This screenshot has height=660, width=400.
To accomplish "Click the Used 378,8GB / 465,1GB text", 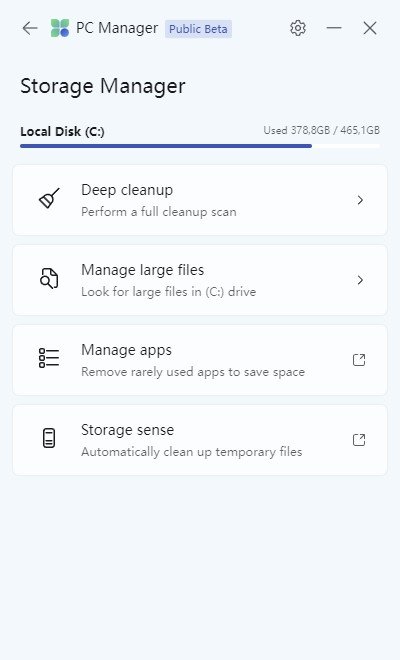I will [x=322, y=130].
